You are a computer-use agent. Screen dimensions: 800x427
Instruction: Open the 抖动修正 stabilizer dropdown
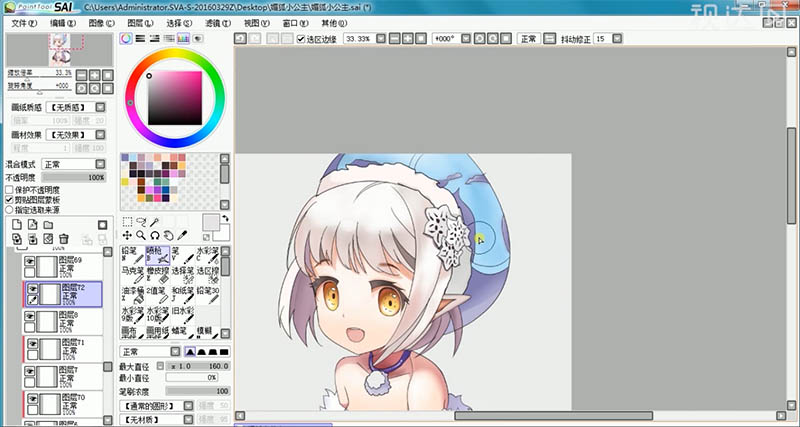(617, 39)
